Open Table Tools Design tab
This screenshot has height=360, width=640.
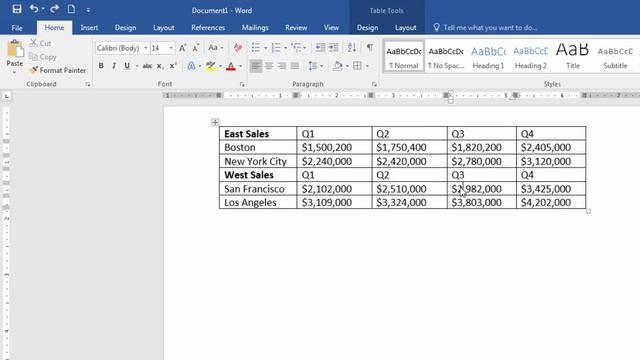click(367, 28)
